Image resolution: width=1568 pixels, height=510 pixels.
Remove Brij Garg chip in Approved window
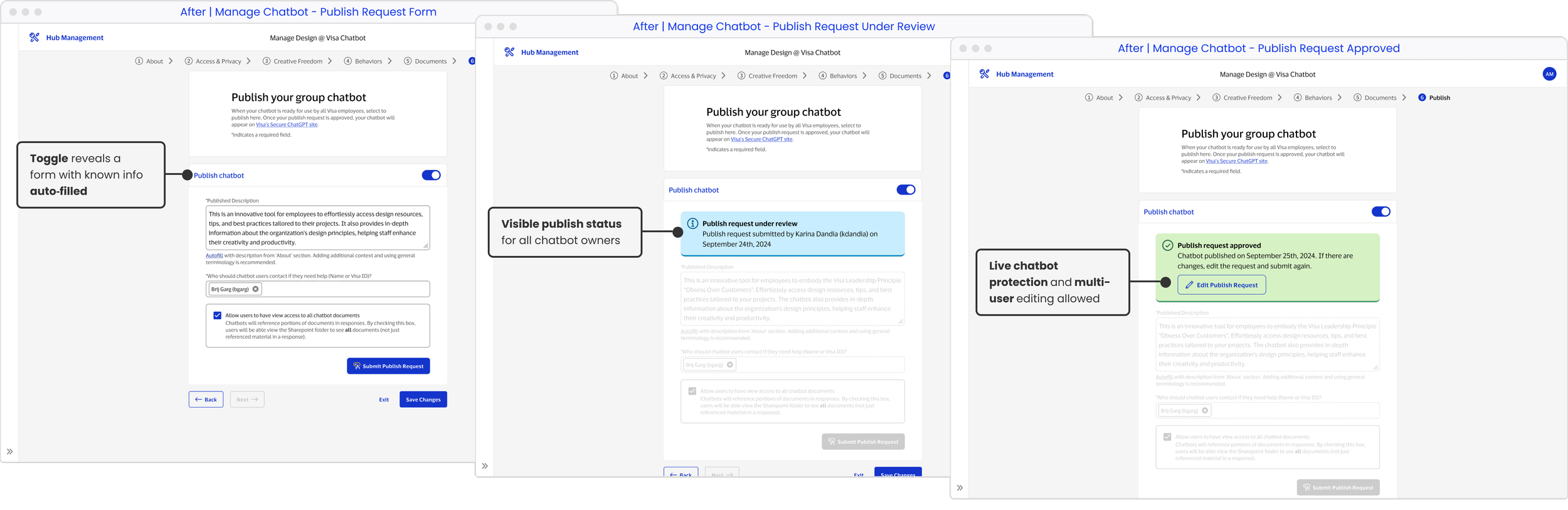[x=1205, y=411]
